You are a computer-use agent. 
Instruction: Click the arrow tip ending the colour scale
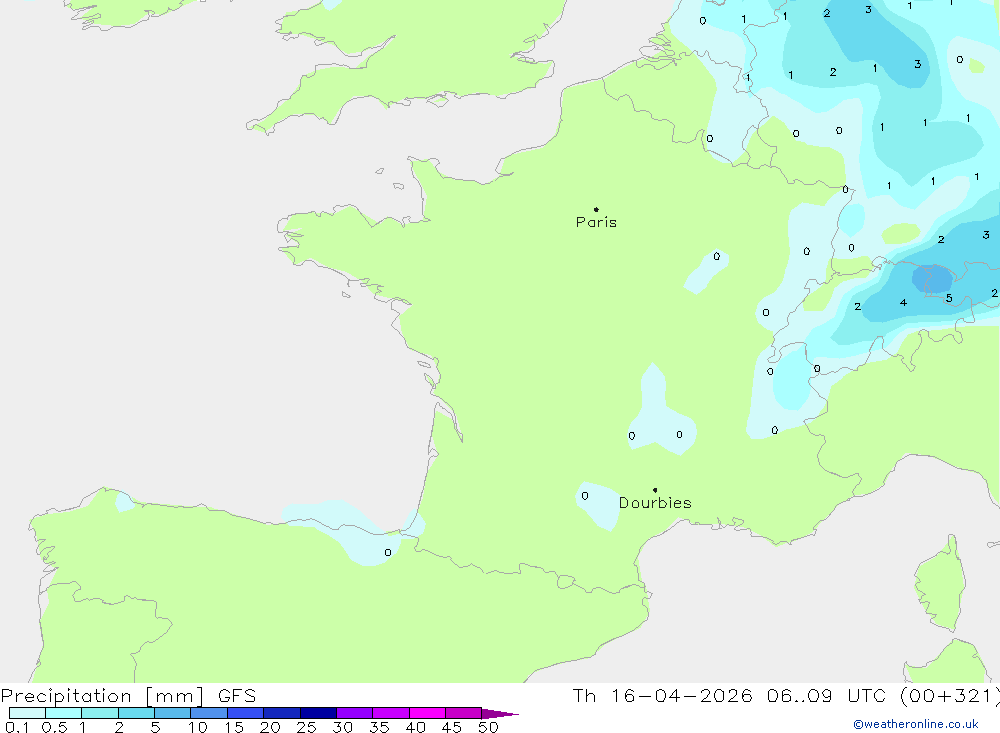tap(501, 714)
